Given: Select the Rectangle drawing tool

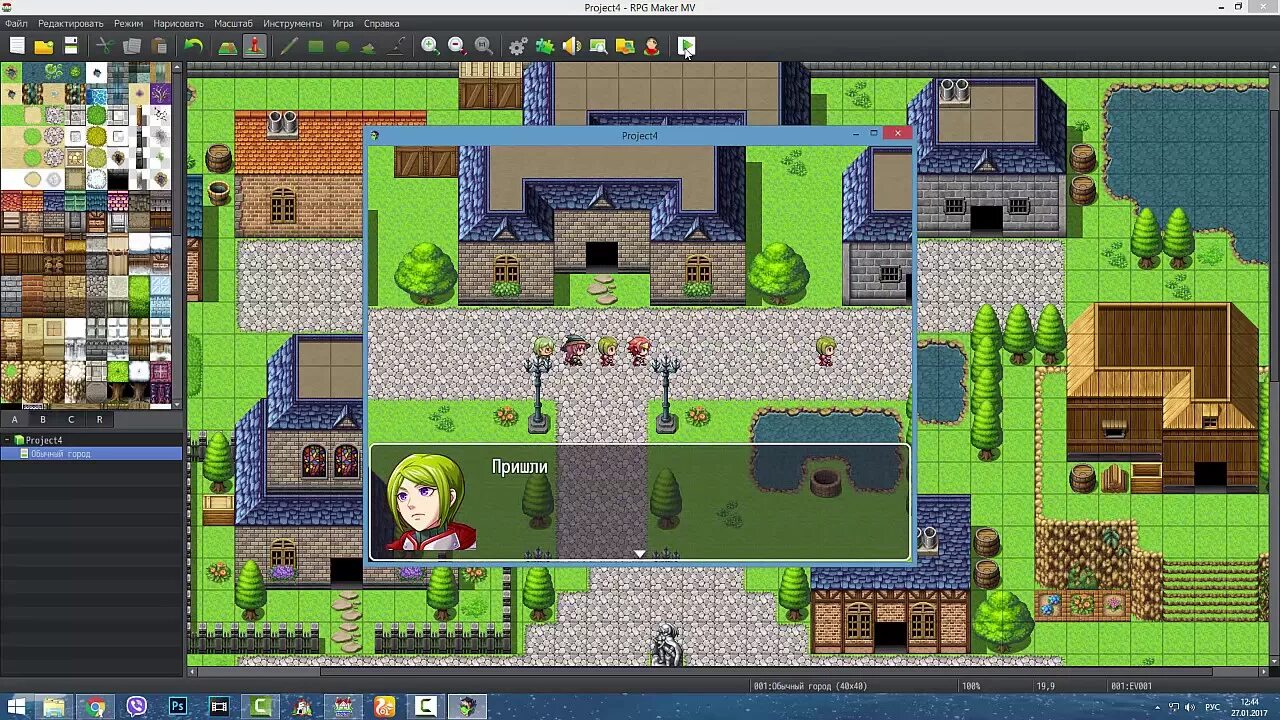Looking at the screenshot, I should click(316, 45).
